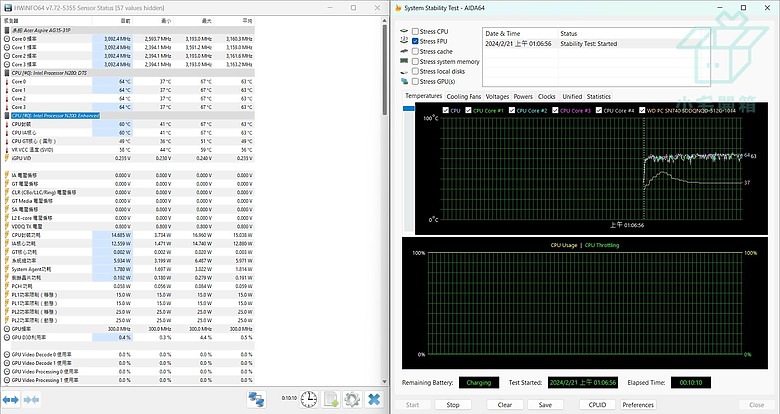Open HWiNFO sensor settings gear icon

pyautogui.click(x=352, y=399)
